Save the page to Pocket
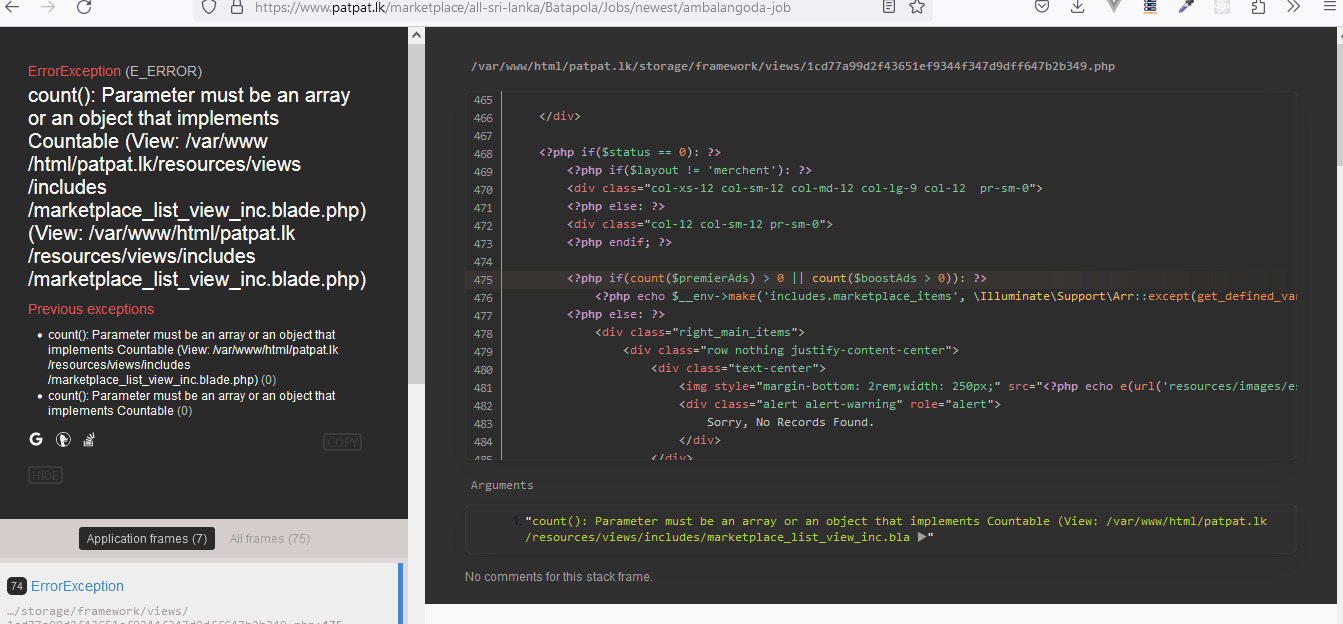 coord(1041,7)
